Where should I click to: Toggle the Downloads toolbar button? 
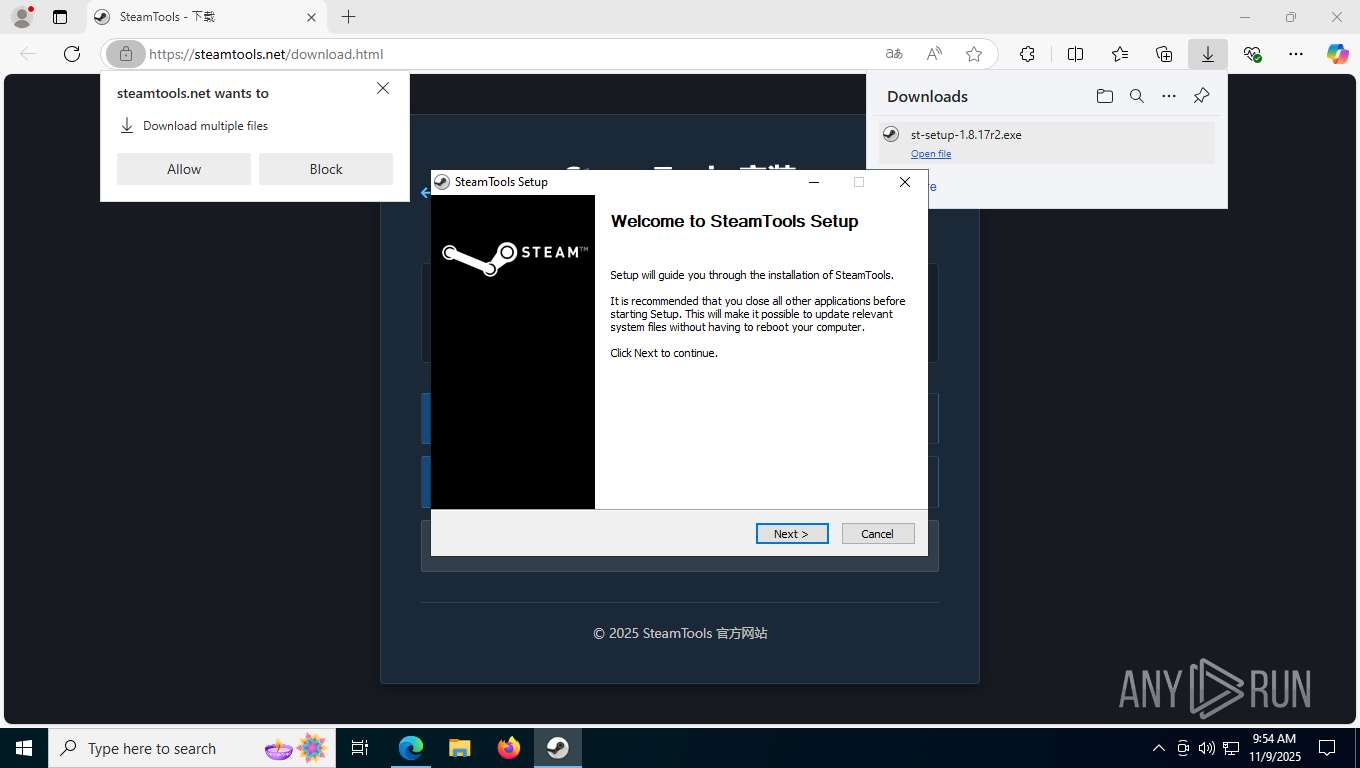[x=1208, y=54]
